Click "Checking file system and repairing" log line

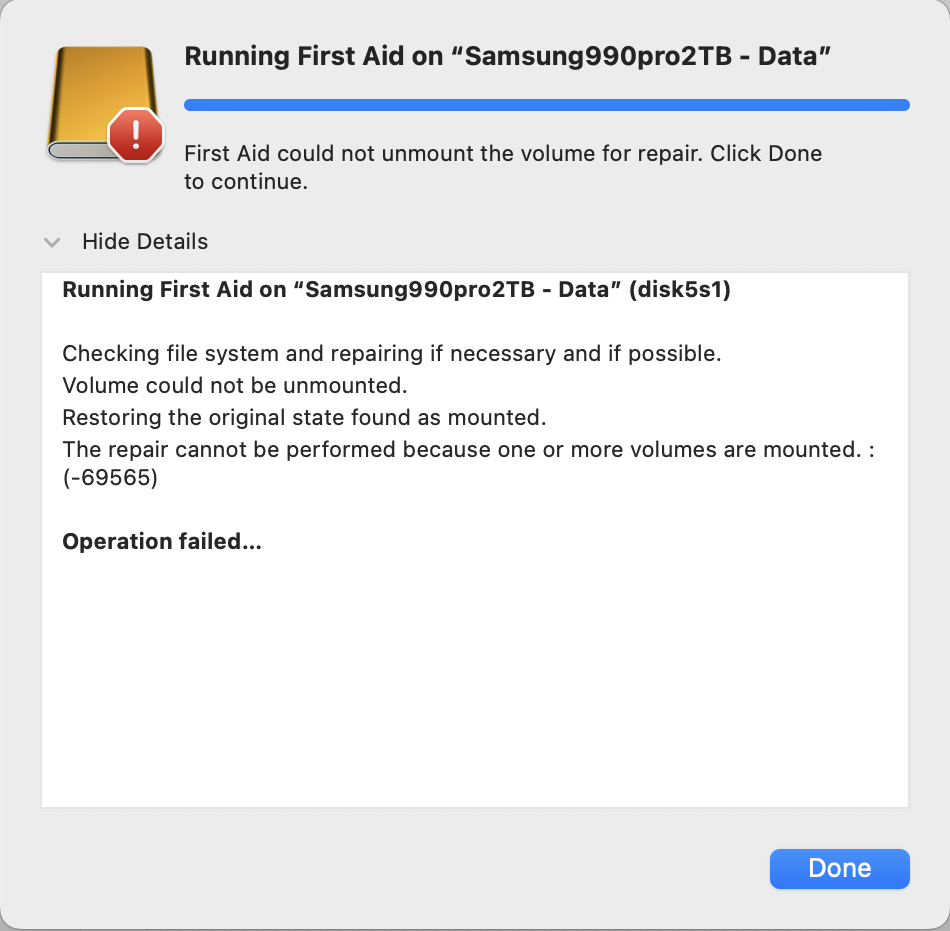click(x=391, y=354)
